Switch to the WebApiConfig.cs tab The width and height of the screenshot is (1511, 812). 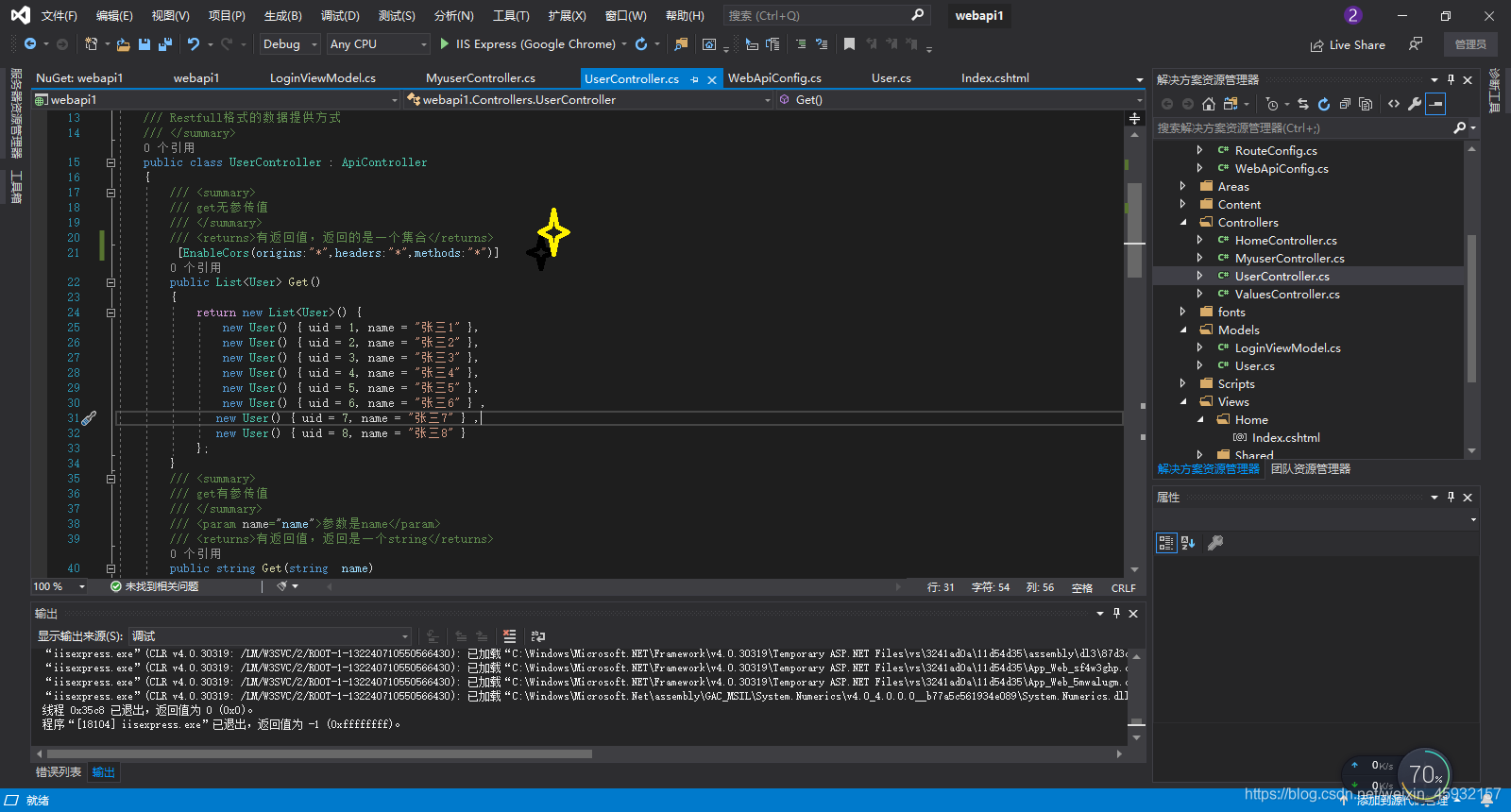(774, 78)
